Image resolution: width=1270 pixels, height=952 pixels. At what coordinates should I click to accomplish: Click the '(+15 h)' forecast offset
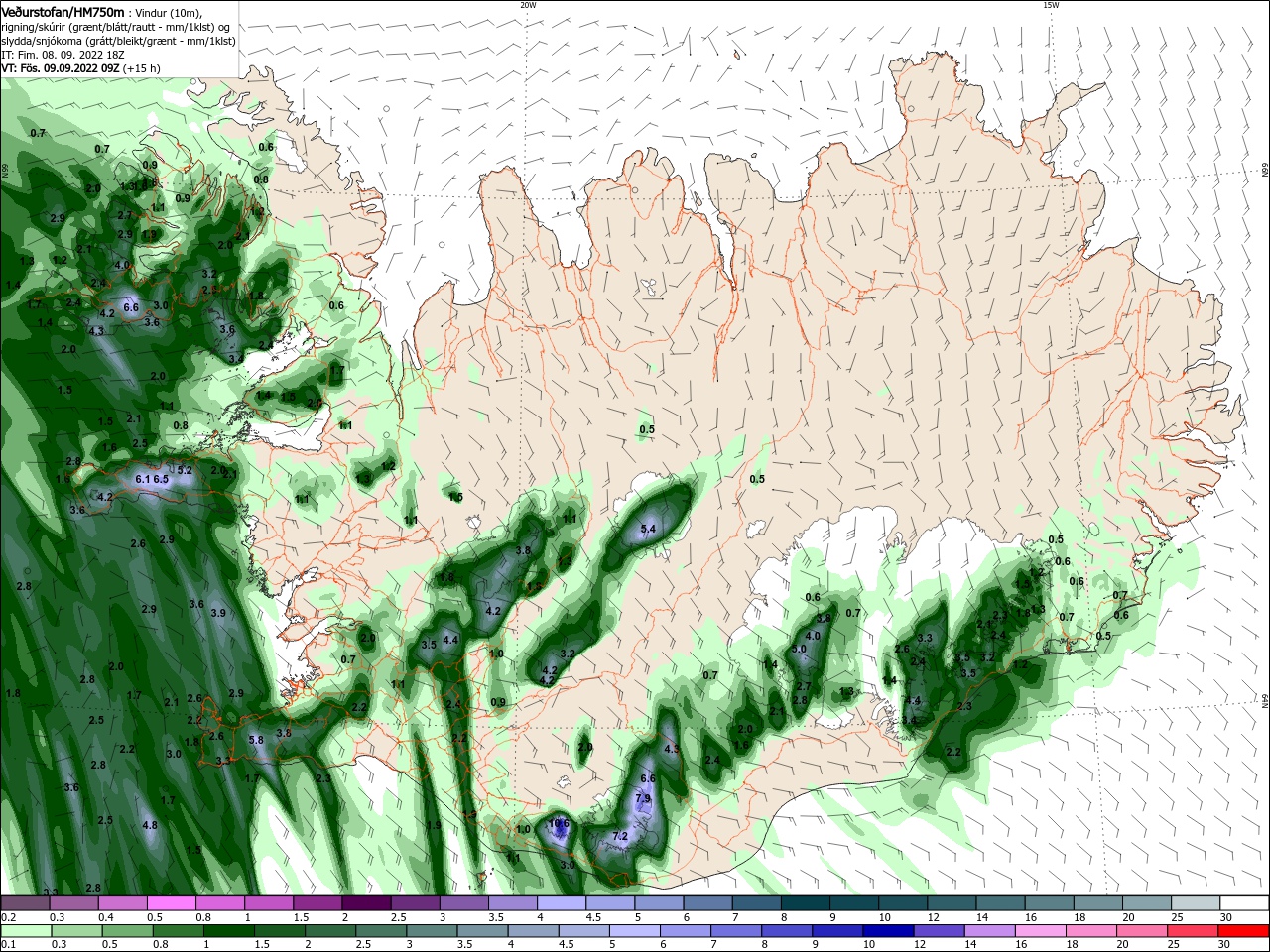point(142,68)
